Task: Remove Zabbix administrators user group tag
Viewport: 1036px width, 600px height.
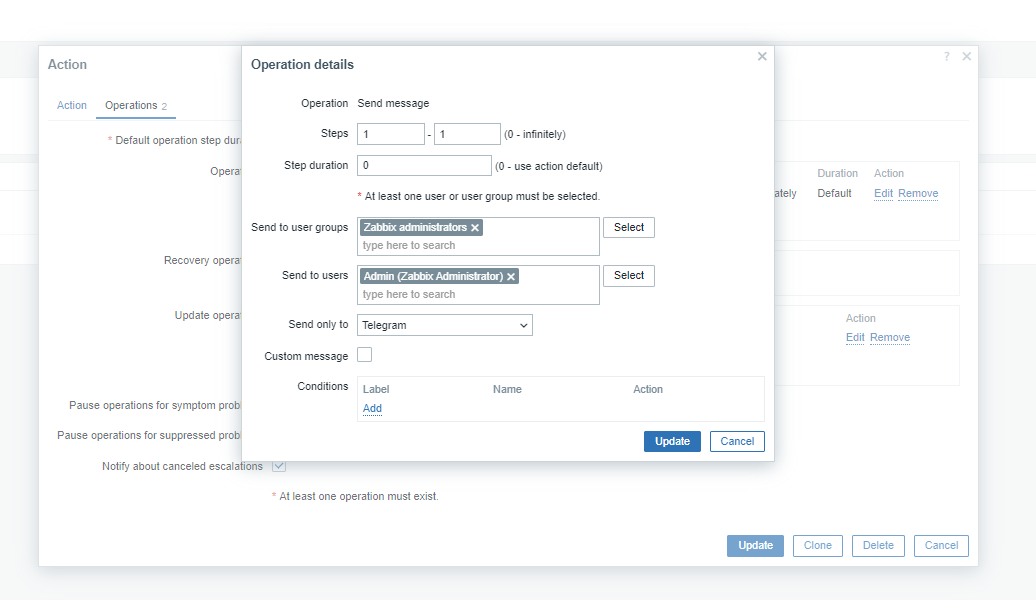Action: point(475,228)
